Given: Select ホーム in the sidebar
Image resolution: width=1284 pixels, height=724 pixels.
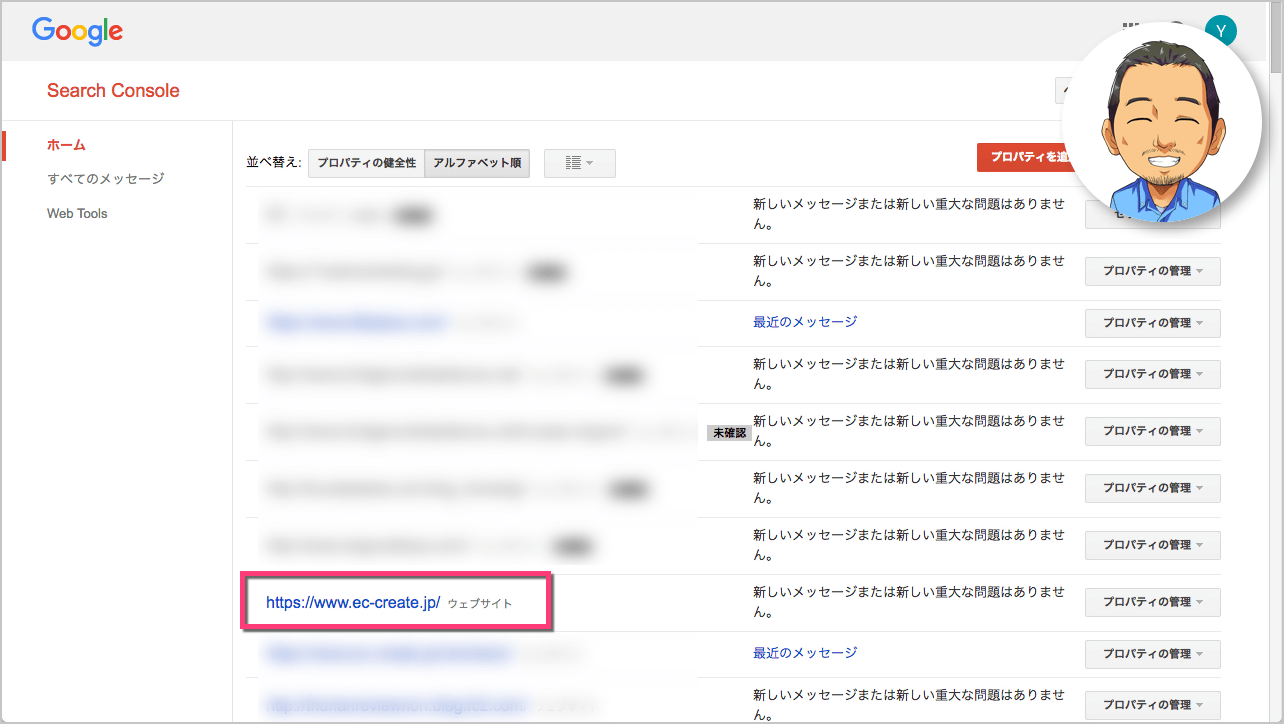Looking at the screenshot, I should pos(66,145).
